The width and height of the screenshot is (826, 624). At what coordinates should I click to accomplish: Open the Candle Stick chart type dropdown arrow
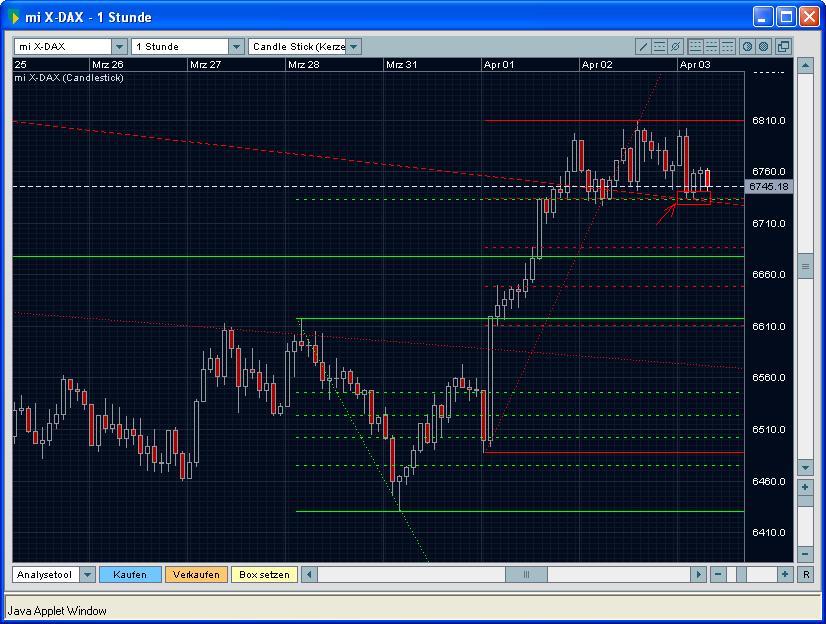click(x=353, y=46)
